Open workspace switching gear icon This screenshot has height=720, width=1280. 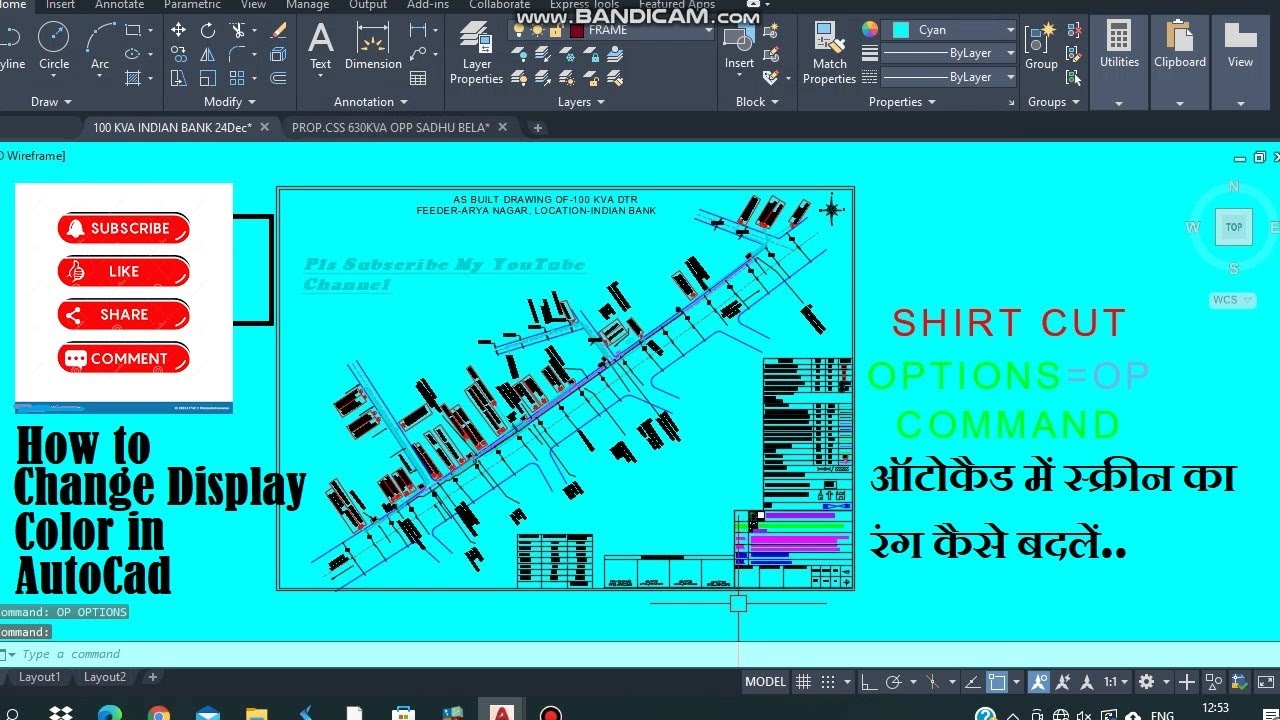pyautogui.click(x=1146, y=682)
